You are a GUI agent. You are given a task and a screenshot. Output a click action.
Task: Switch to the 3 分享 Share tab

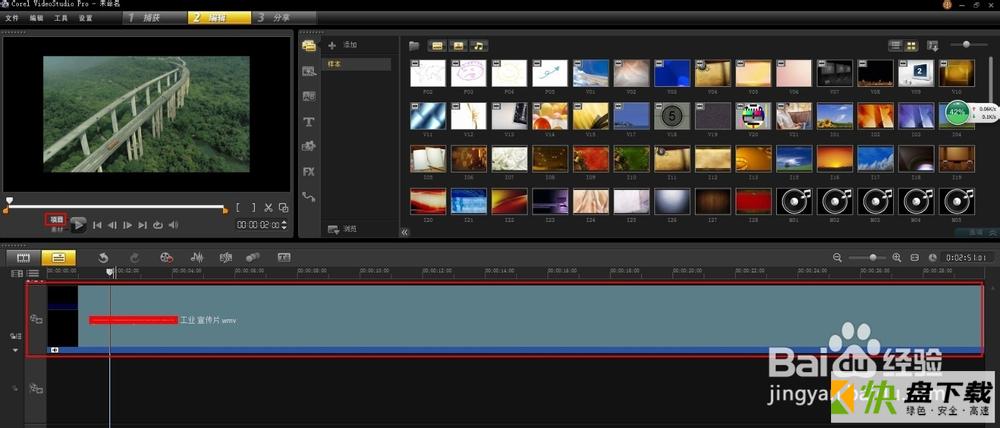[282, 18]
